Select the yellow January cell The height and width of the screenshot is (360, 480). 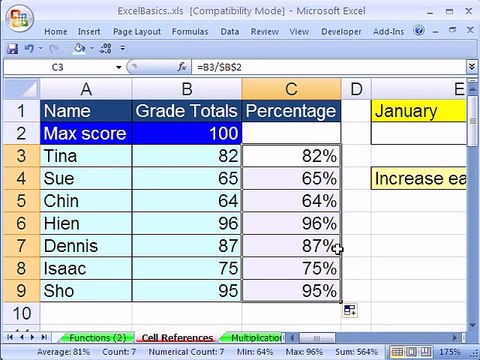pos(419,111)
